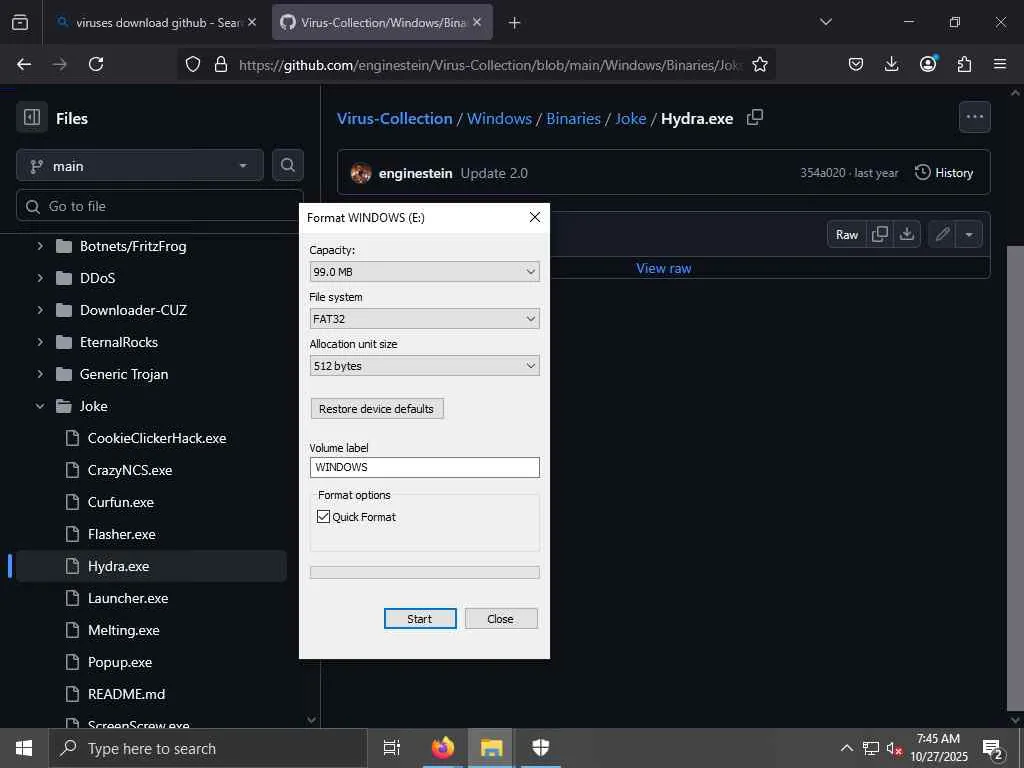Image resolution: width=1024 pixels, height=768 pixels.
Task: Collapse the Joke folder chevron
Action: click(x=40, y=406)
